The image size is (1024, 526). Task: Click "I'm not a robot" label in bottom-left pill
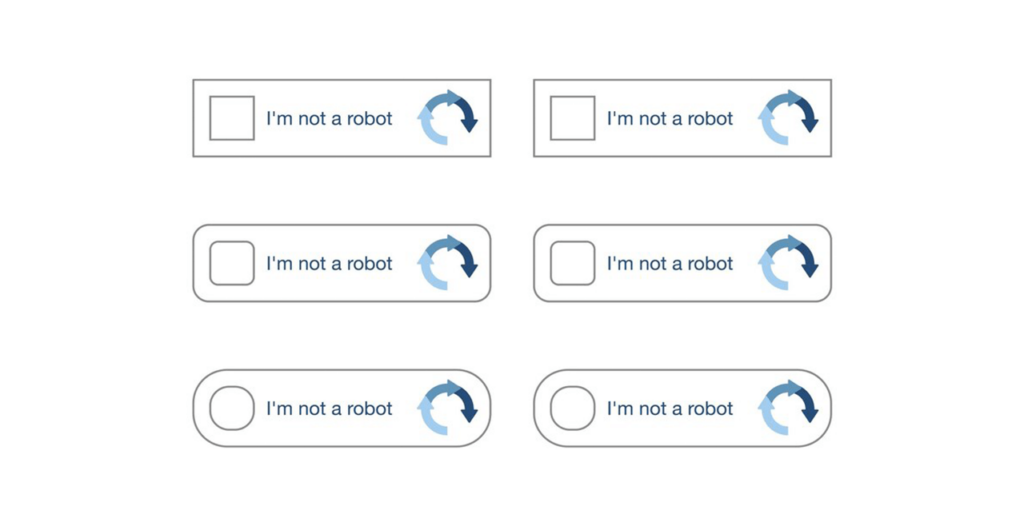tap(329, 409)
